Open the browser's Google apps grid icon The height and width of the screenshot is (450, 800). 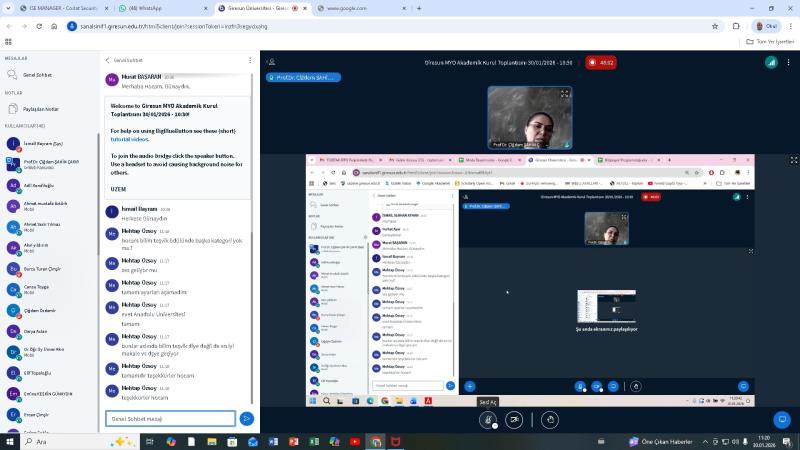click(x=8, y=42)
